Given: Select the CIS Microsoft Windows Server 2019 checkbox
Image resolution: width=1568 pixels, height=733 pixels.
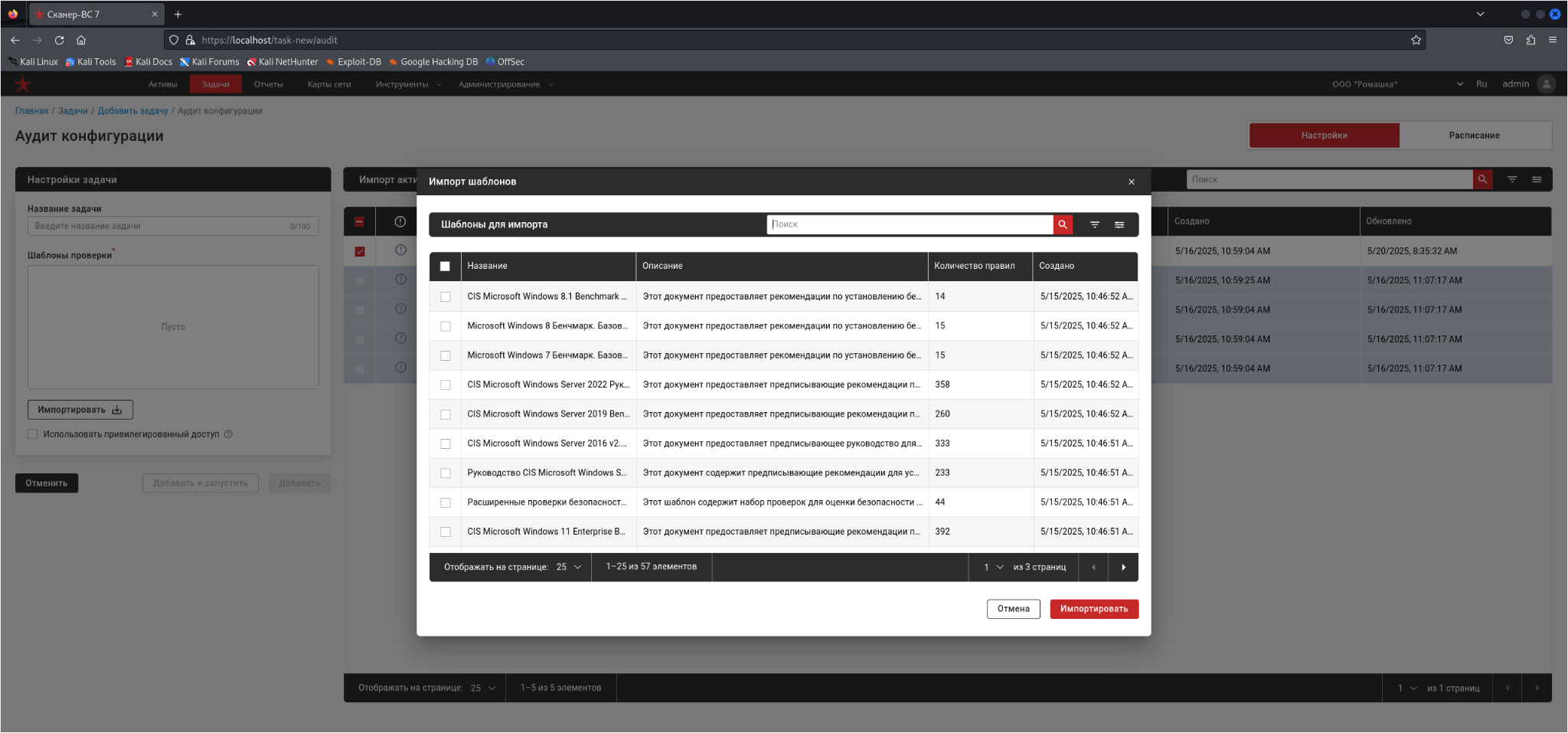Looking at the screenshot, I should (x=446, y=414).
